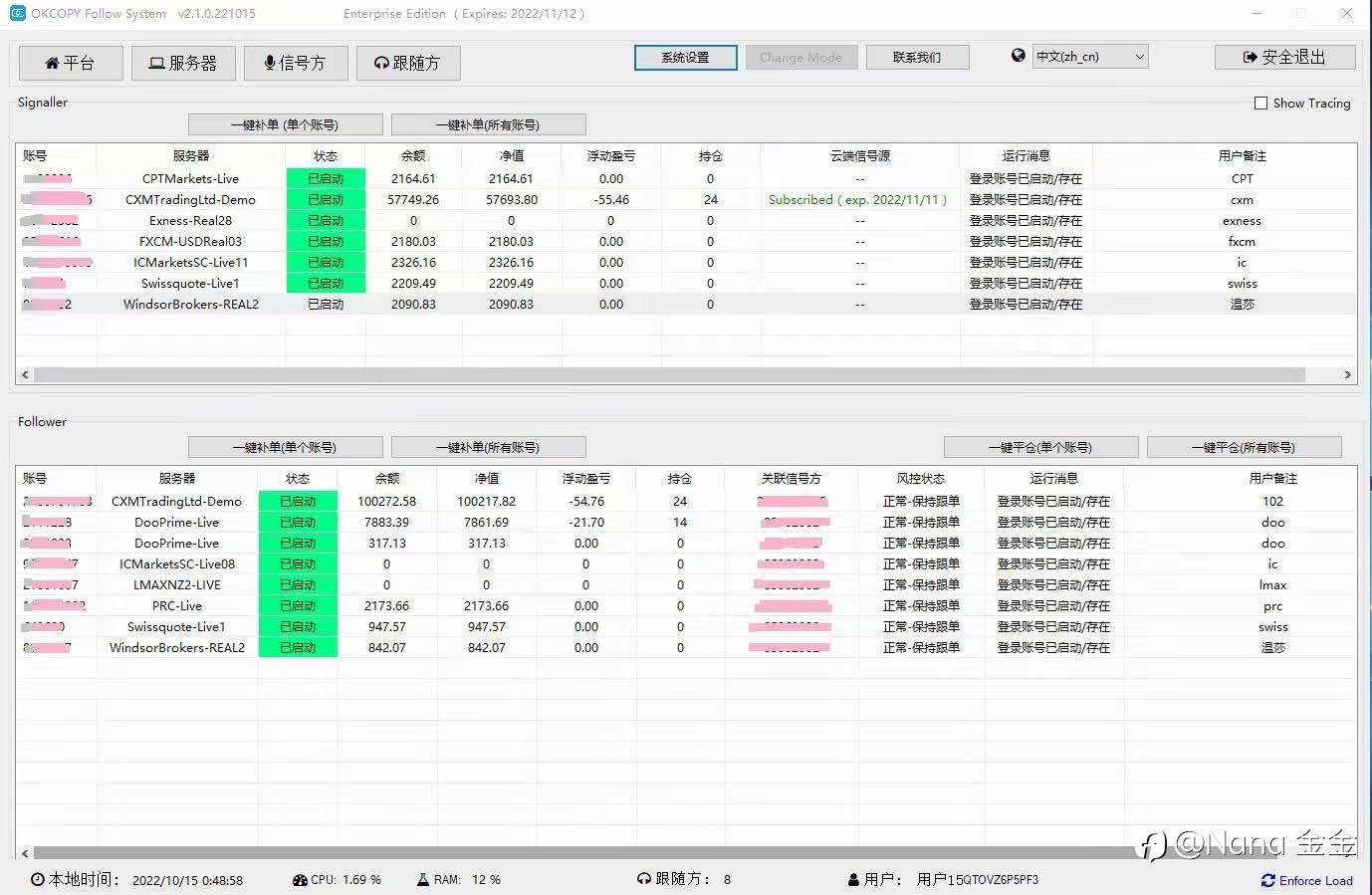Select the CPTMarkets-Live signaller row
Viewport: 1372px width, 895px height.
686,179
